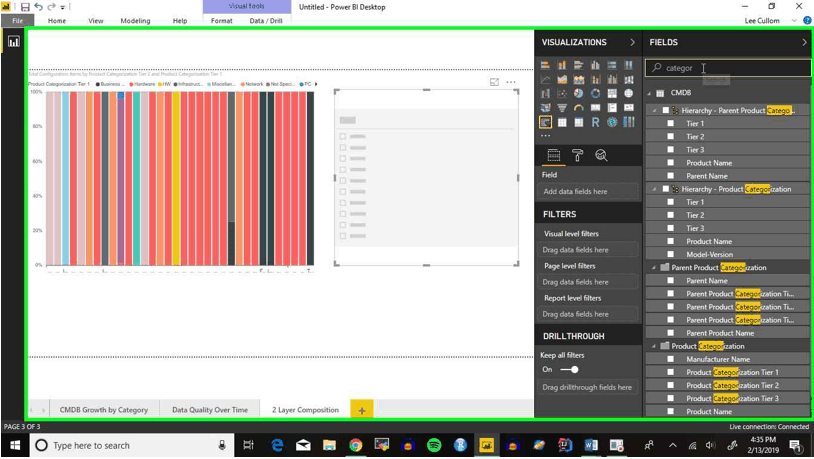Open the CMDB Growth by Category page
The width and height of the screenshot is (814, 459).
(x=104, y=410)
